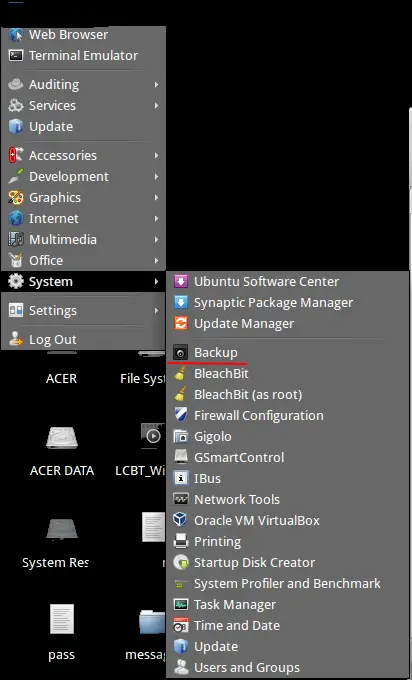This screenshot has width=412, height=680.
Task: Select Users and Groups entry
Action: coord(287,667)
